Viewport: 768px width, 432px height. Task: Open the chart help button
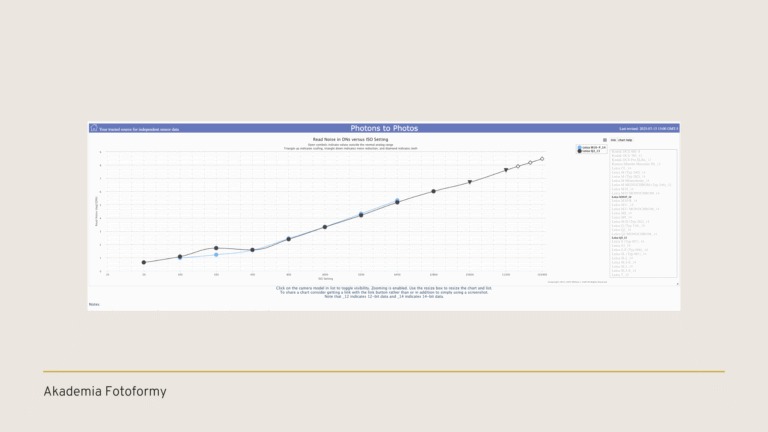pos(625,139)
